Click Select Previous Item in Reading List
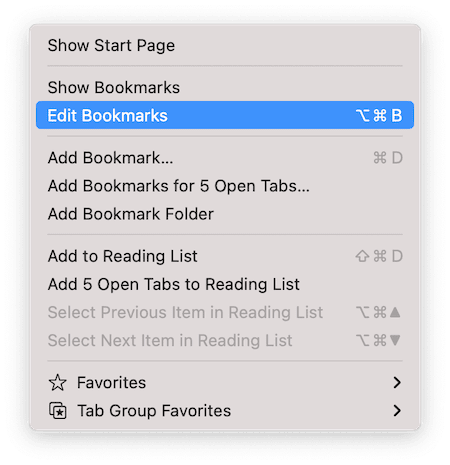 (225, 312)
